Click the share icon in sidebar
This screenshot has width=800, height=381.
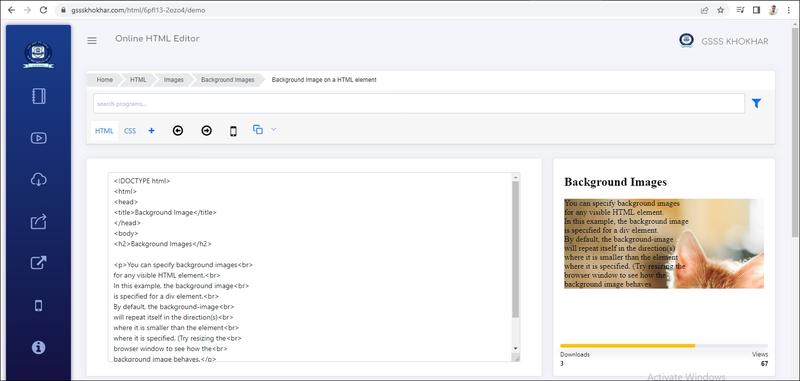pos(39,221)
